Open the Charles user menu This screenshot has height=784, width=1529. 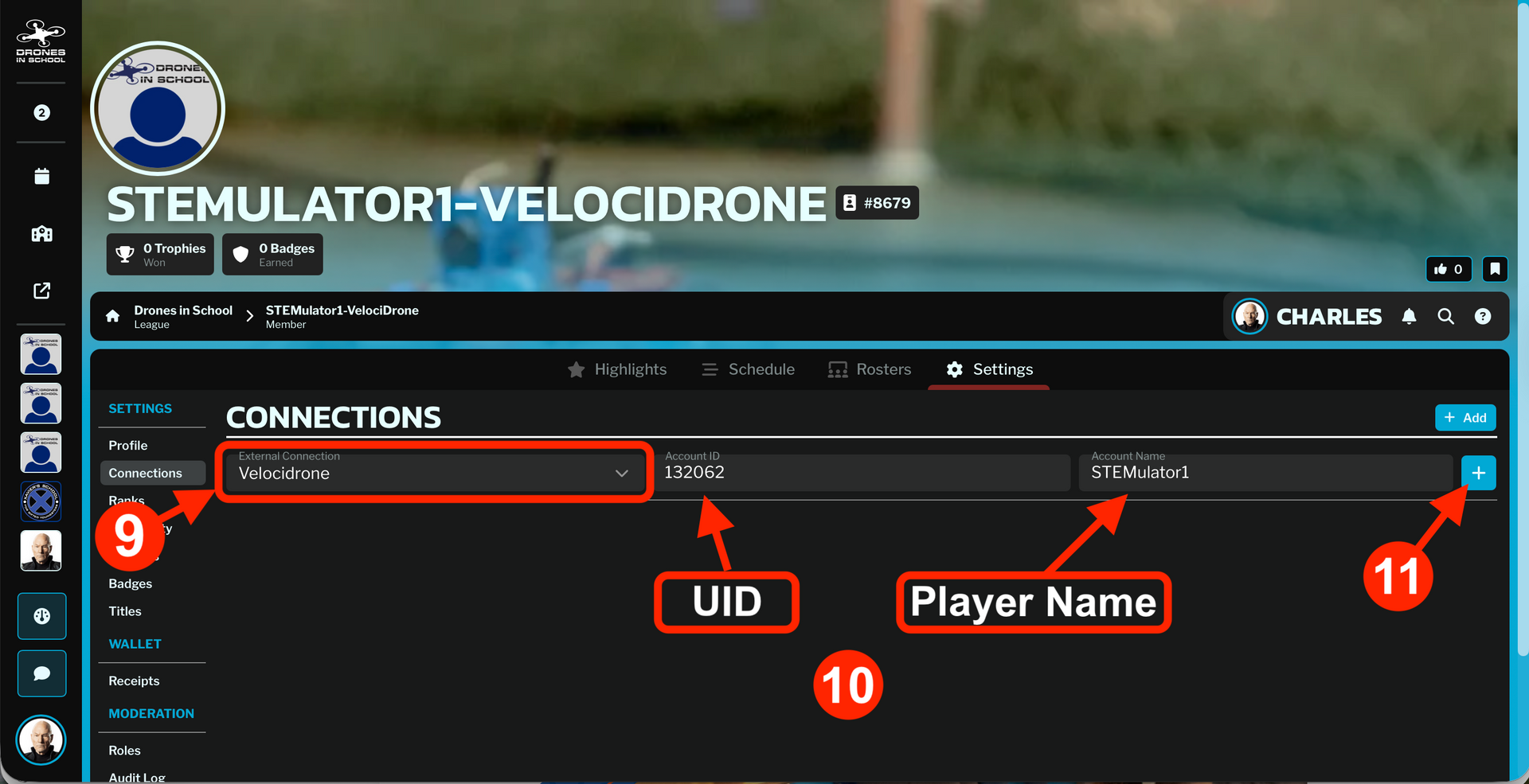1307,317
